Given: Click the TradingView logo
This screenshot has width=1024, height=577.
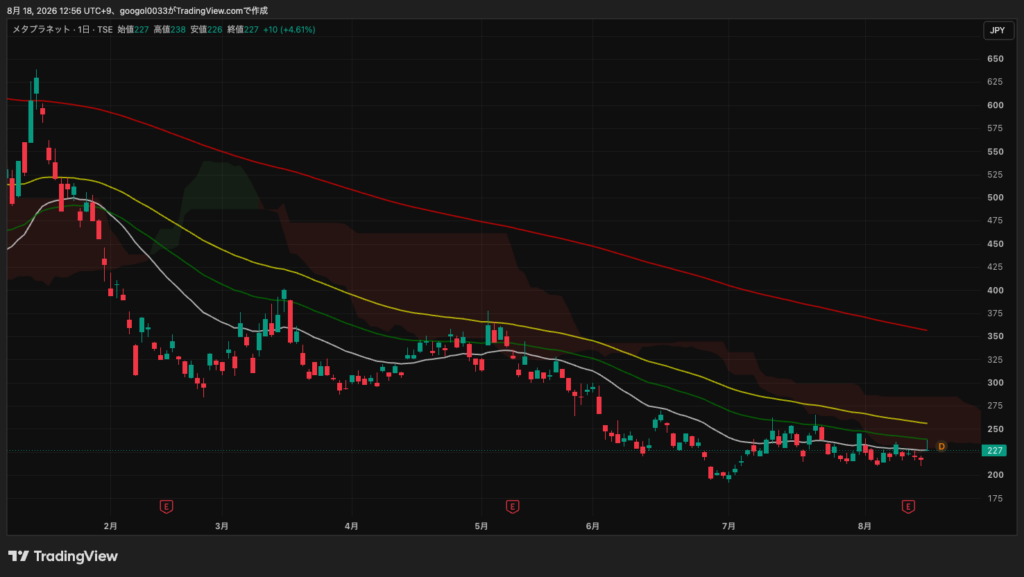Looking at the screenshot, I should tap(63, 556).
